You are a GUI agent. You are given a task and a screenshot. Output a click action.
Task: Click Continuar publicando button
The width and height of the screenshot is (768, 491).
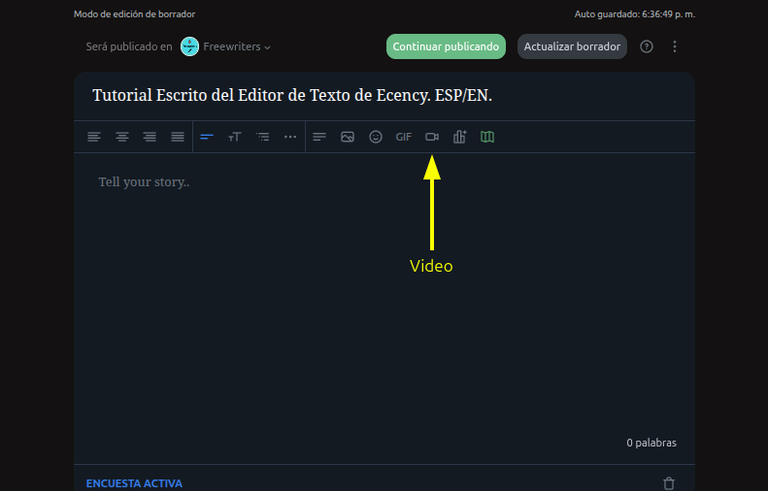[x=446, y=47]
